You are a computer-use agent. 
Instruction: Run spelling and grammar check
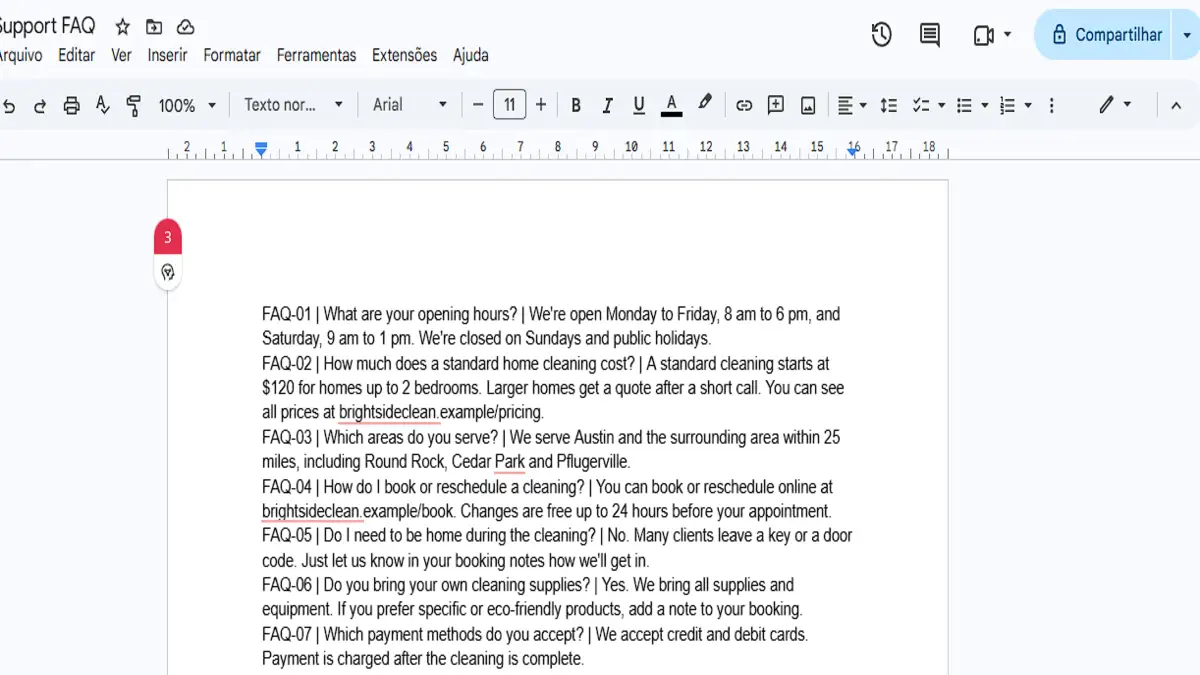pos(102,105)
